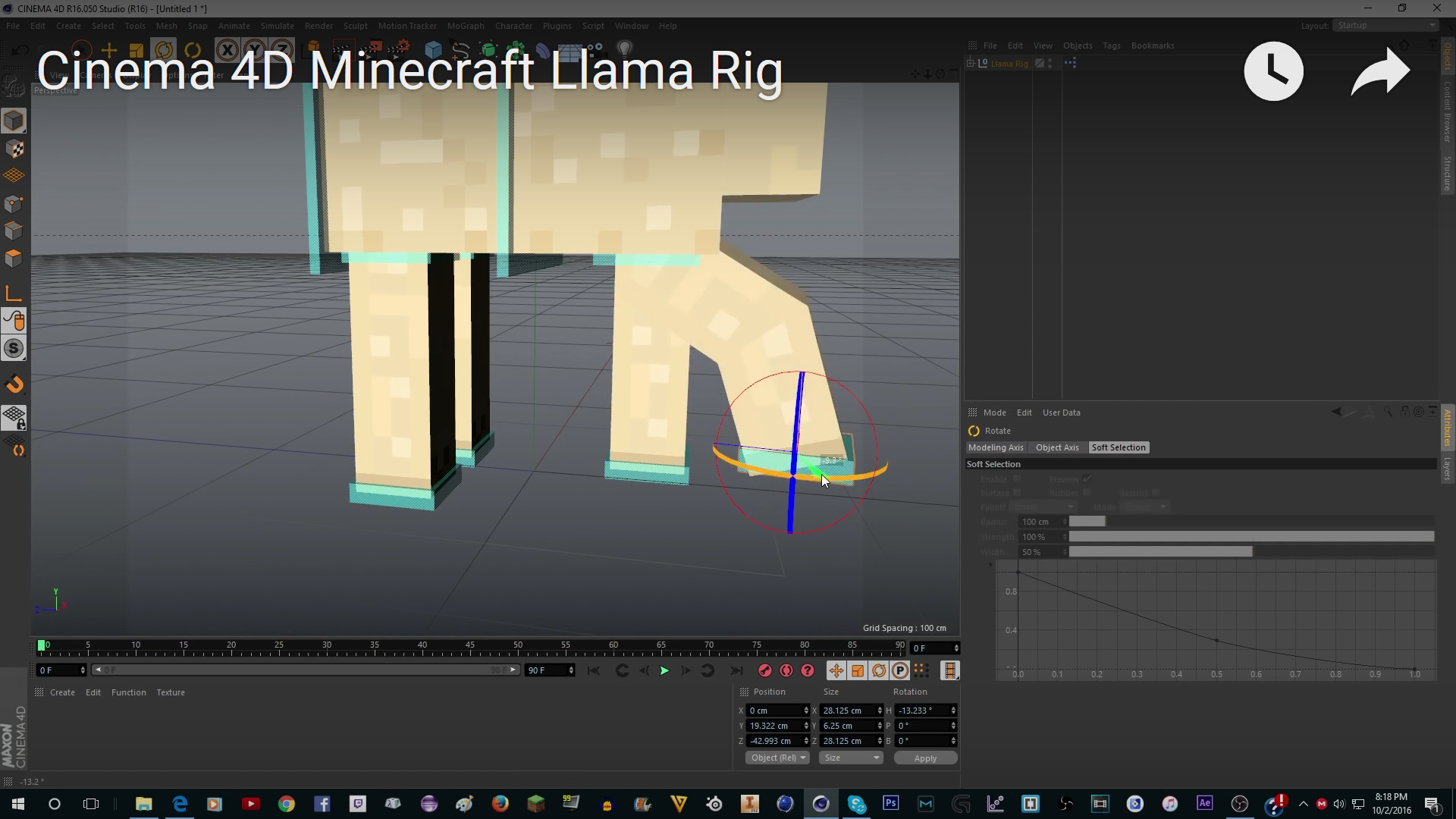Screen dimensions: 1456x819
Task: Switch to Polygons mode
Action: pyautogui.click(x=14, y=259)
